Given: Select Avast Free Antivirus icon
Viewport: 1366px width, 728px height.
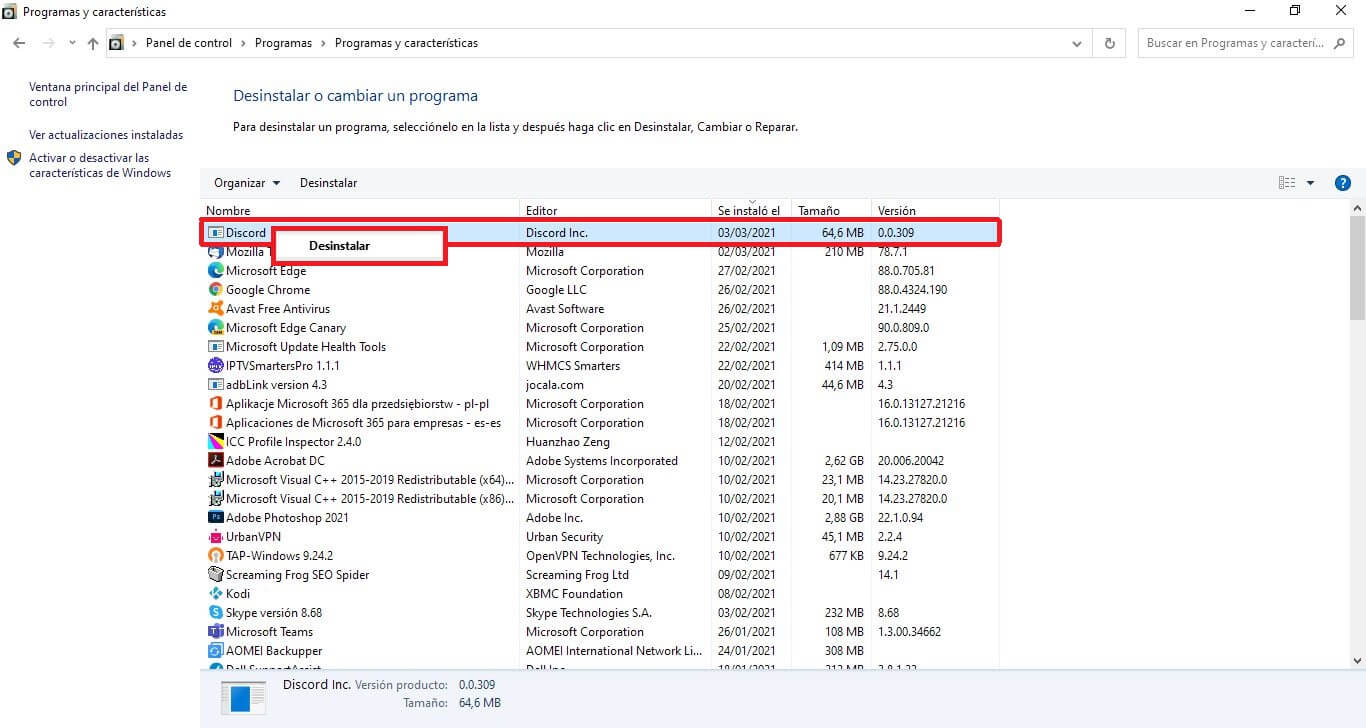Looking at the screenshot, I should coord(216,309).
